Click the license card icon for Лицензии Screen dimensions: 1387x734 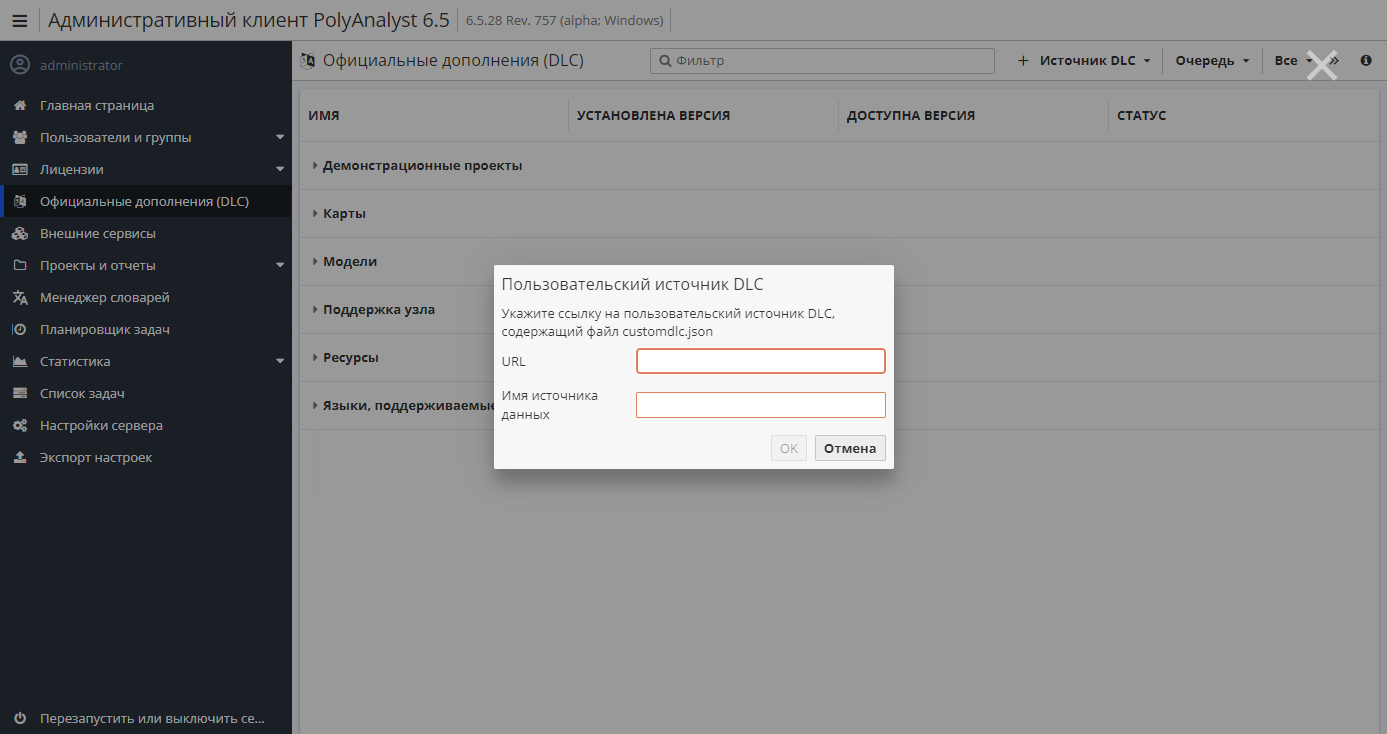pos(20,169)
